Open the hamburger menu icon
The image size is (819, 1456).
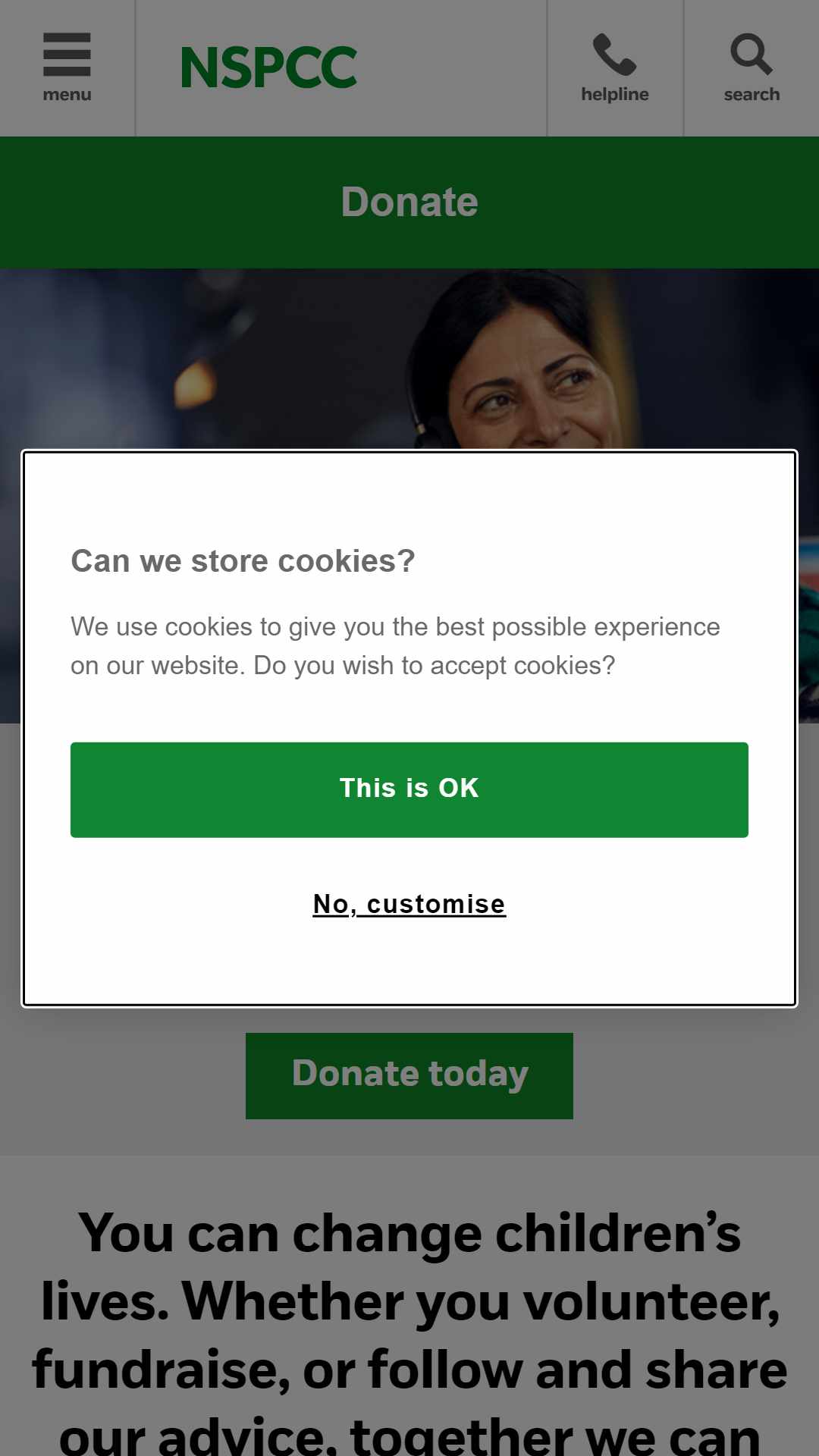pyautogui.click(x=67, y=54)
